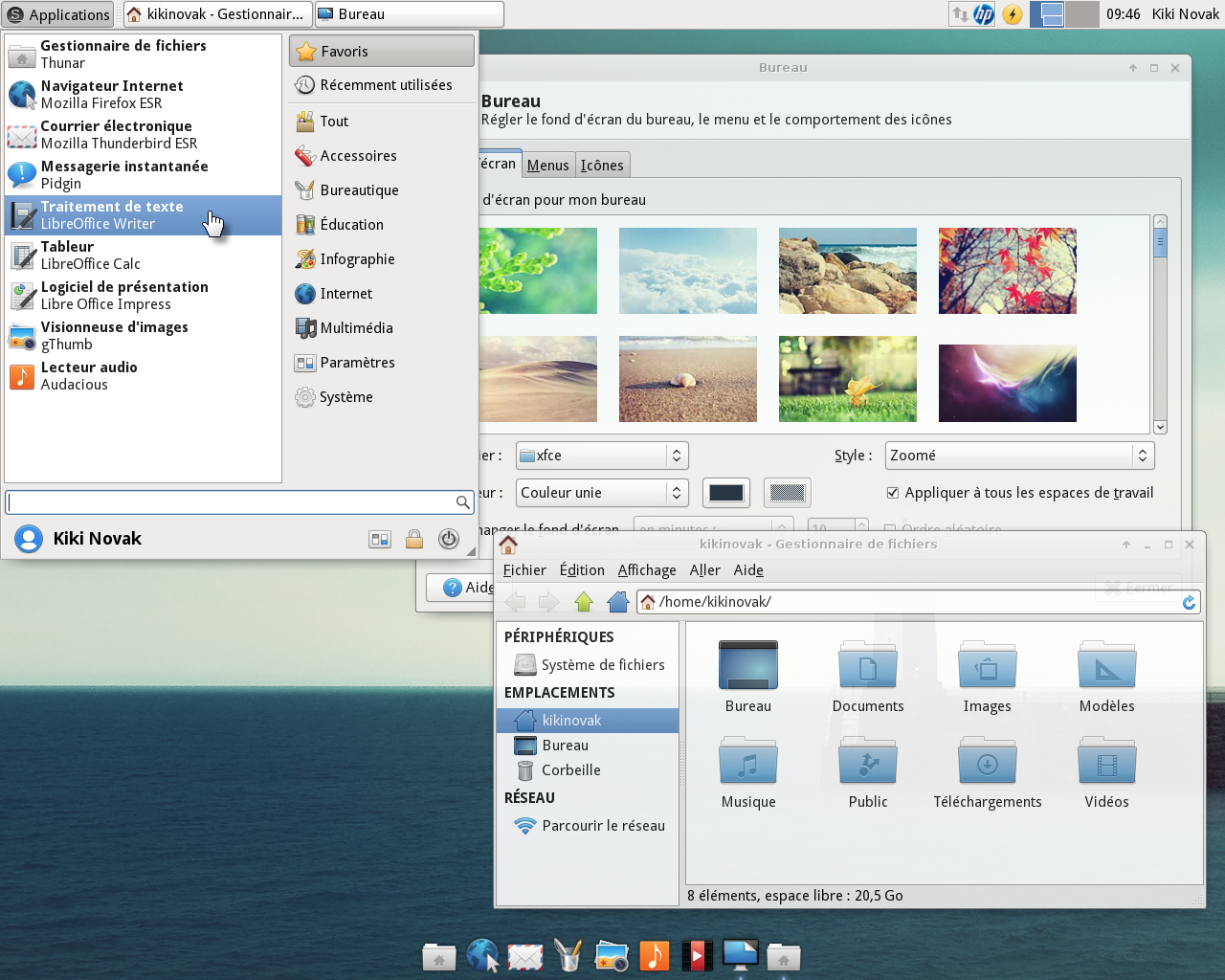Click the Applications menu button
Viewport: 1225px width, 980px height.
pyautogui.click(x=58, y=14)
